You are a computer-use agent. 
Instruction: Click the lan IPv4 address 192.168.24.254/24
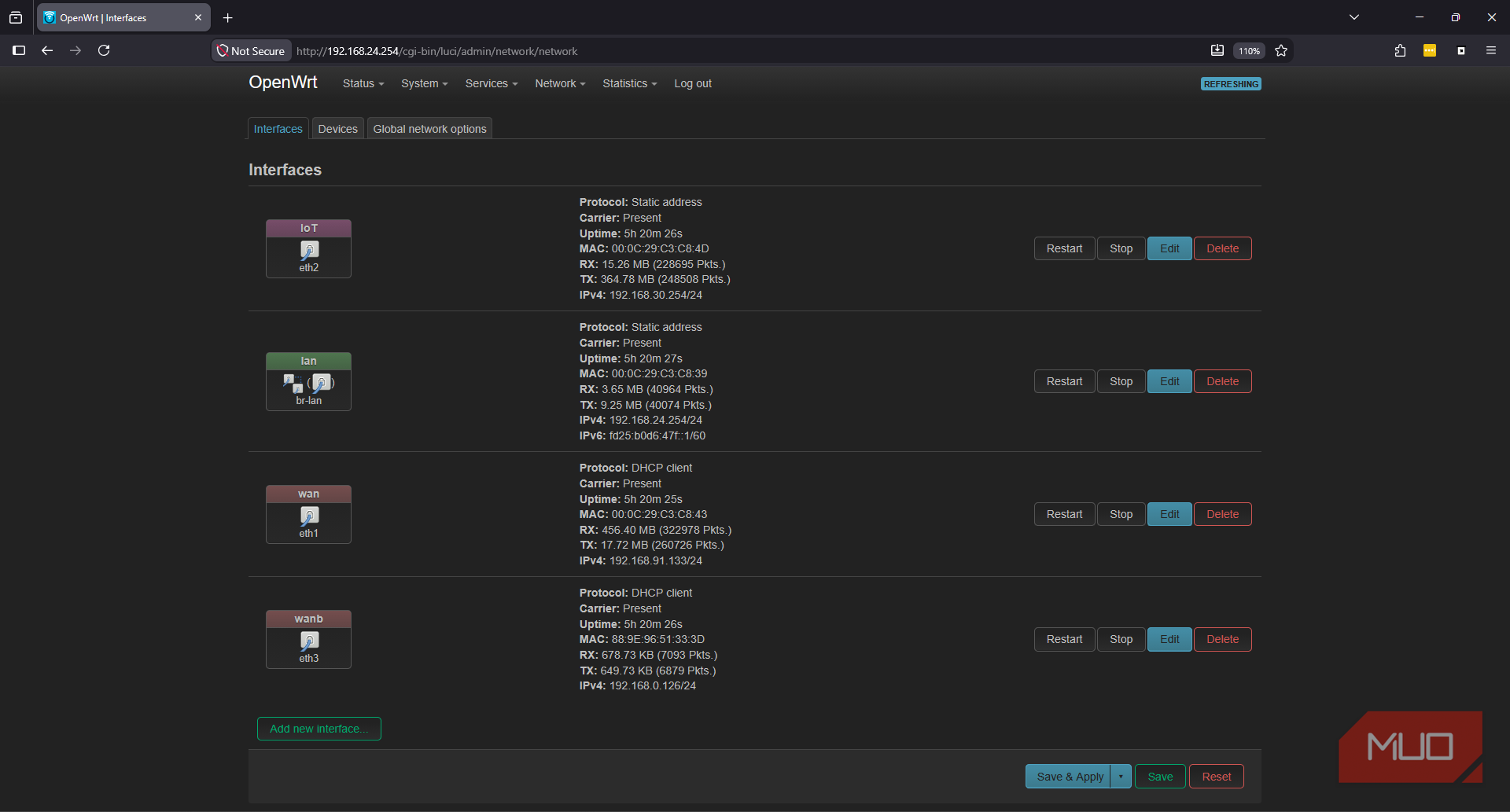[x=656, y=420]
